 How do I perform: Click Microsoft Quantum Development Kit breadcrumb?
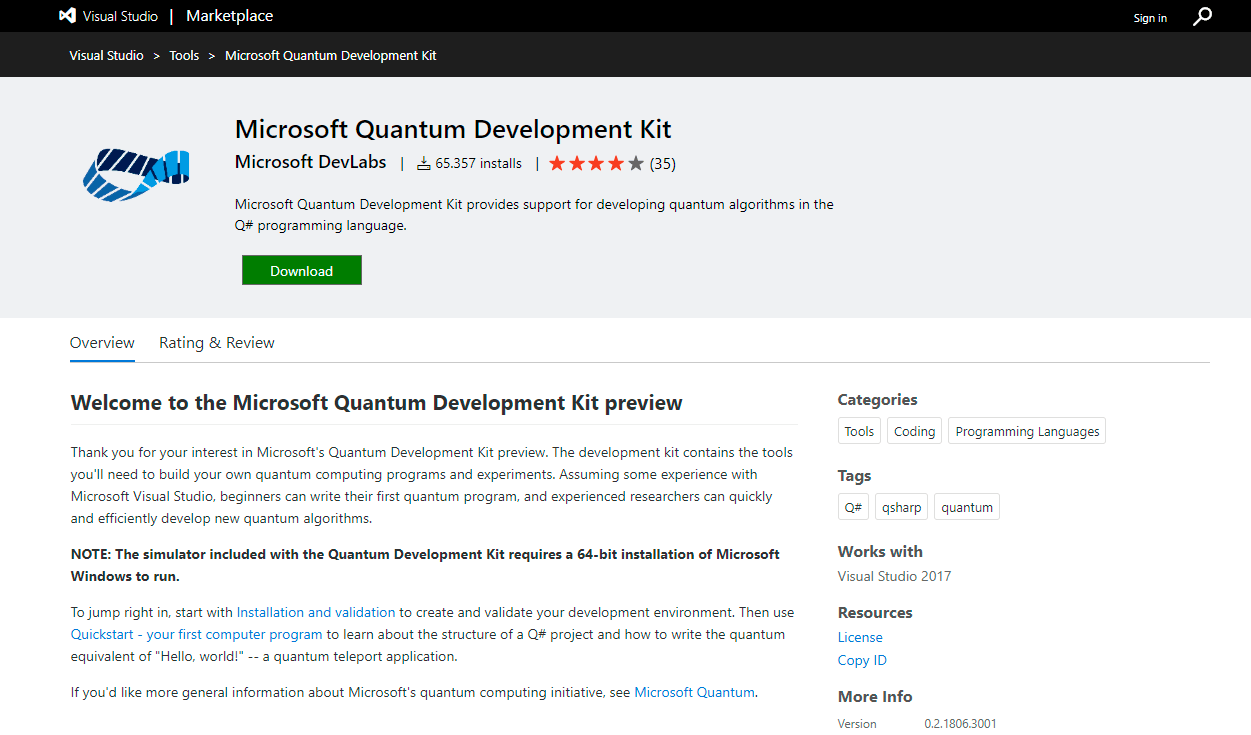(331, 55)
